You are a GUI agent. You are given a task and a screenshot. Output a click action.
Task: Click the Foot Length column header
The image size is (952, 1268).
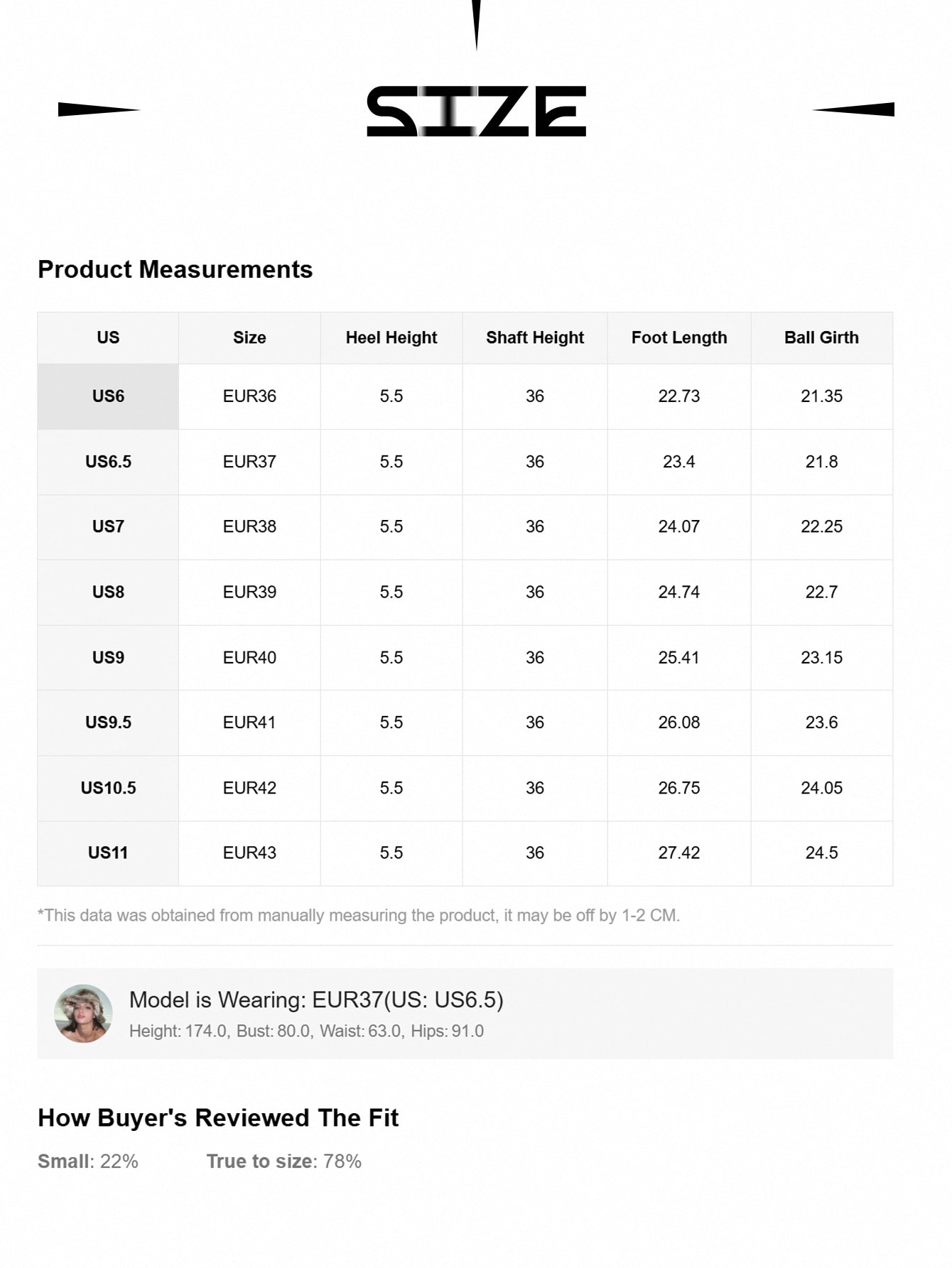679,337
